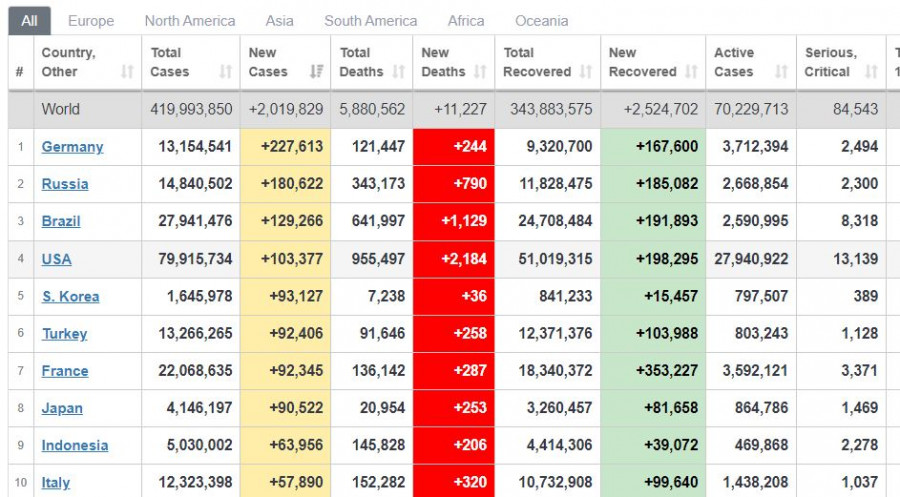
Task: Select world new deaths +11,227
Action: pos(460,109)
